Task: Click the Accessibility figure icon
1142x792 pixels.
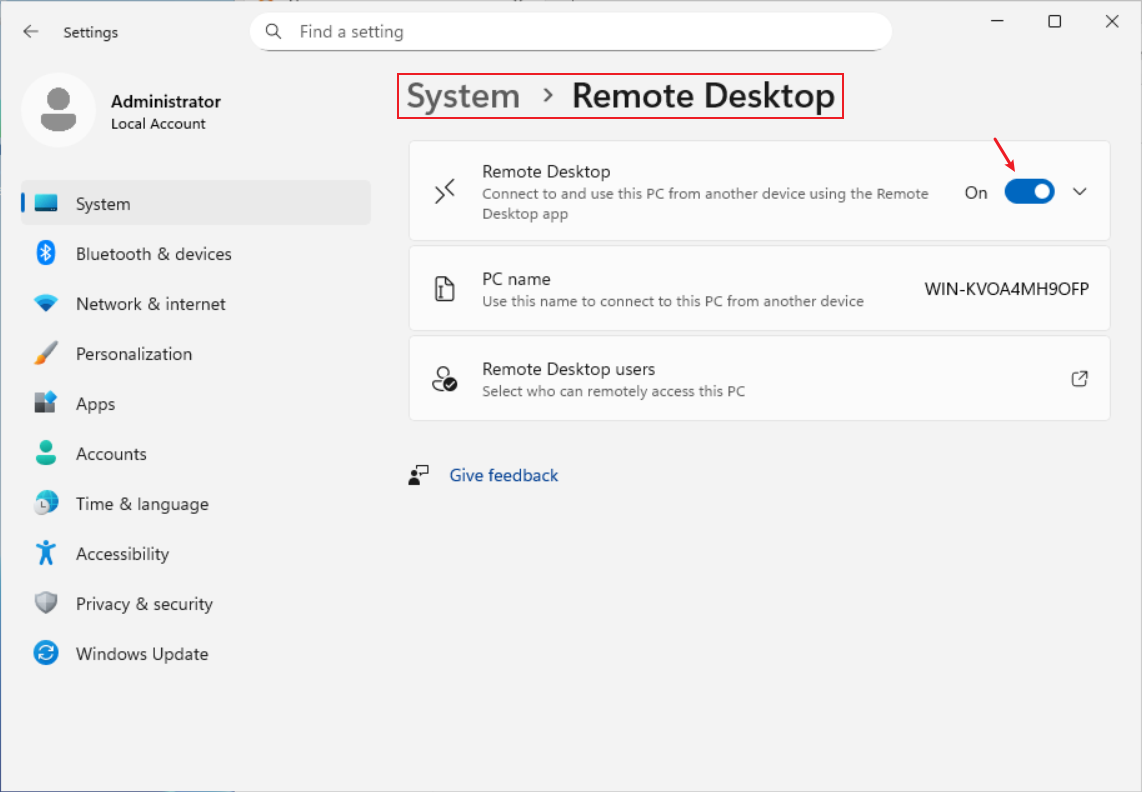Action: (x=46, y=553)
